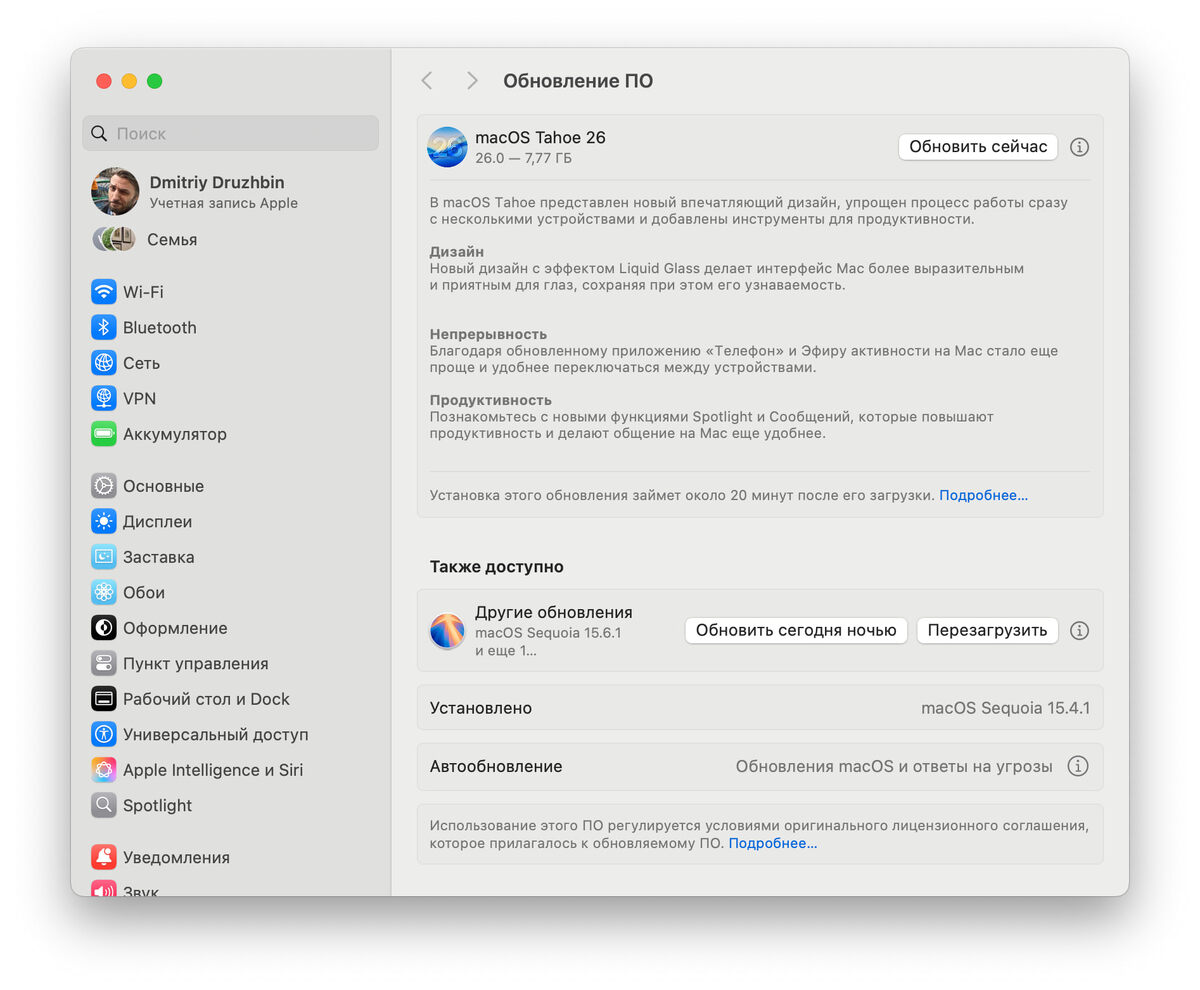The height and width of the screenshot is (990, 1200).
Task: Select the Обои flower icon
Action: coord(104,593)
